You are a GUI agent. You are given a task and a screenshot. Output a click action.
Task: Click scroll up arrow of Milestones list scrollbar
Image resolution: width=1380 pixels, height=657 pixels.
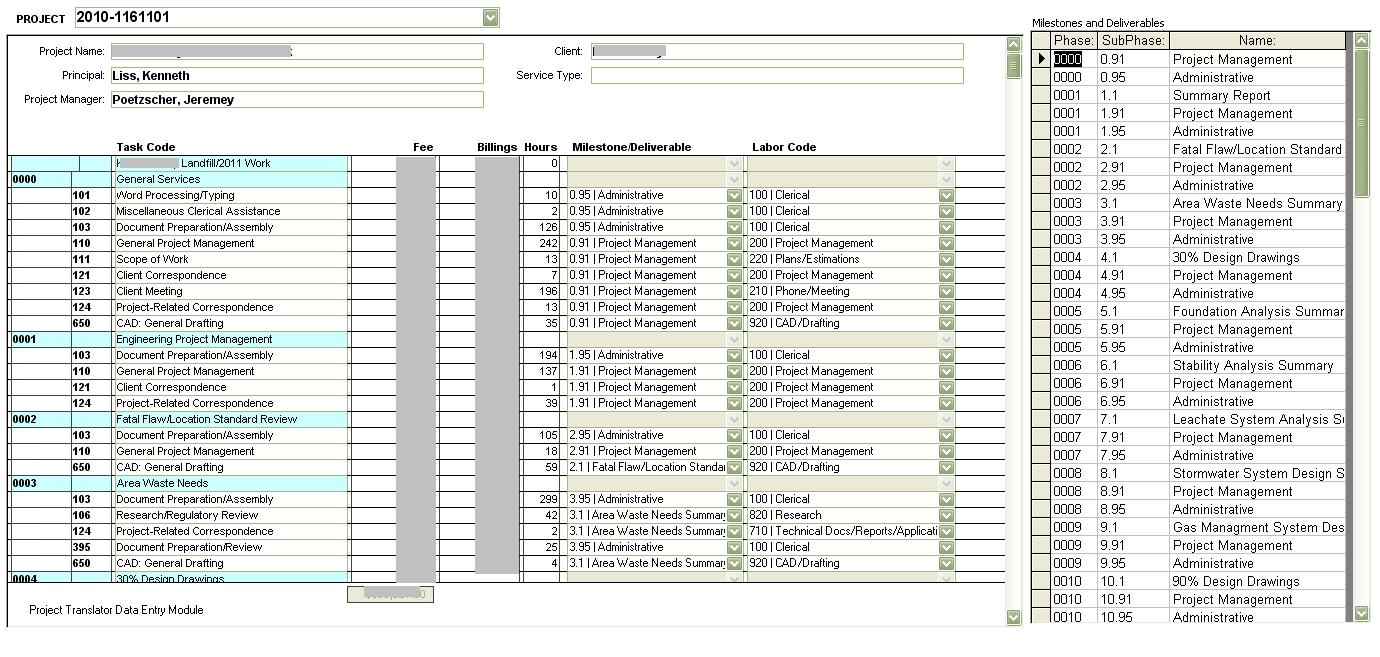point(1361,40)
